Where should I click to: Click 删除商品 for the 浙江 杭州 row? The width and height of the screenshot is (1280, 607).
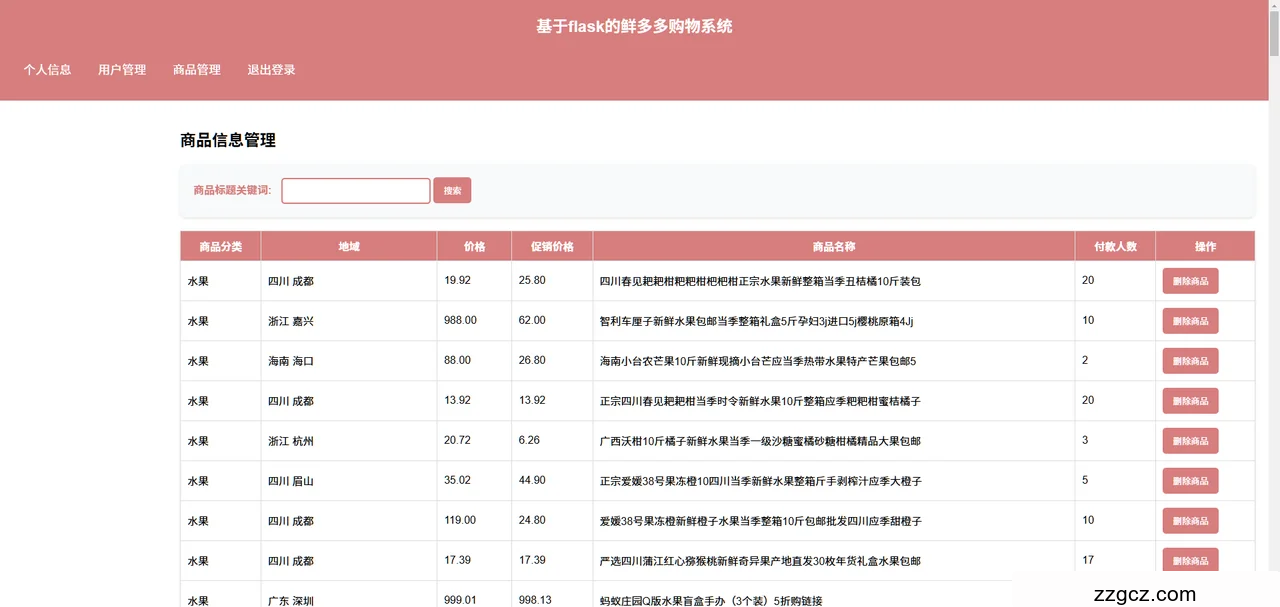pos(1190,441)
